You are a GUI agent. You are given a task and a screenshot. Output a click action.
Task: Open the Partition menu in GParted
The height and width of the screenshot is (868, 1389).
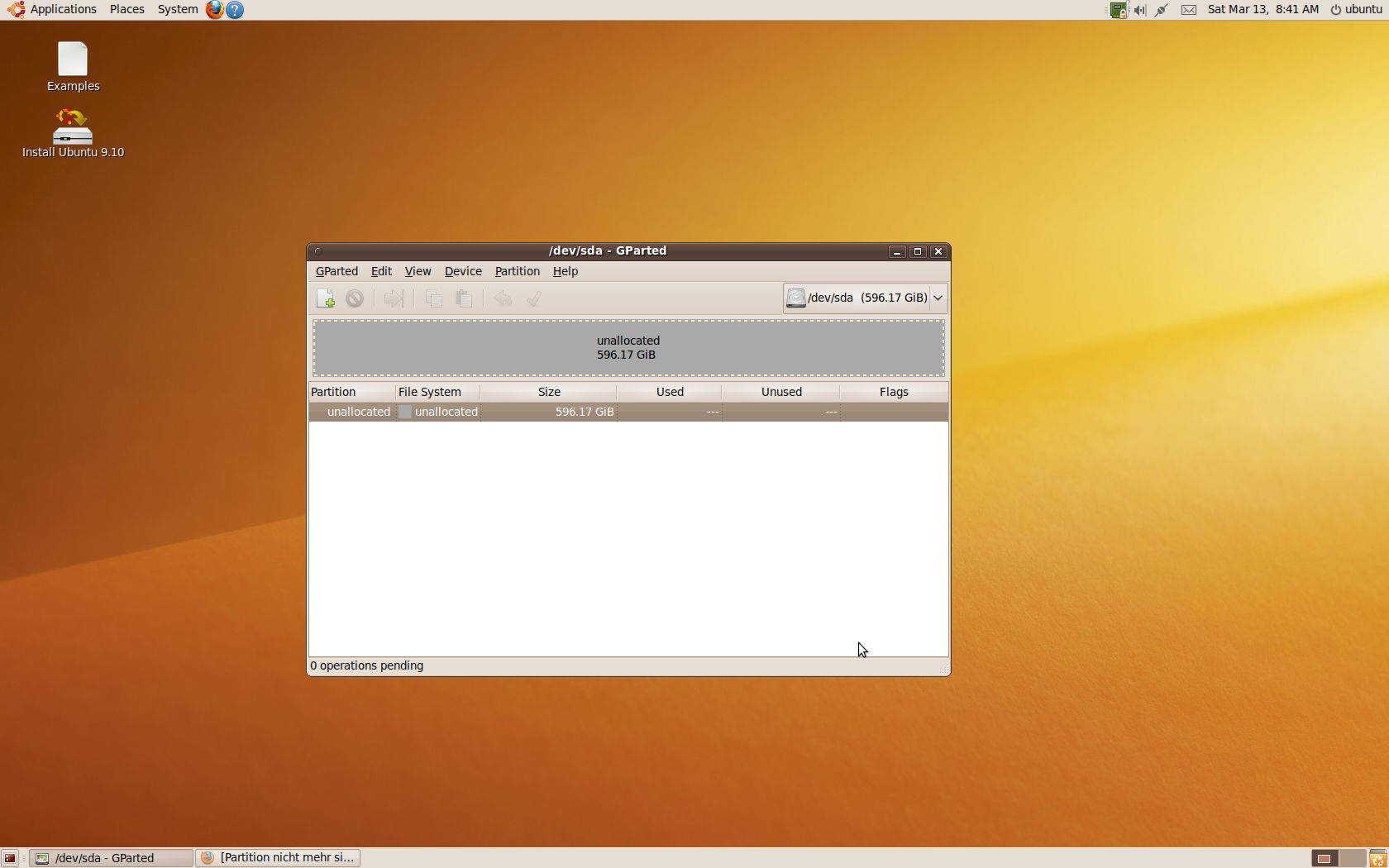click(518, 271)
